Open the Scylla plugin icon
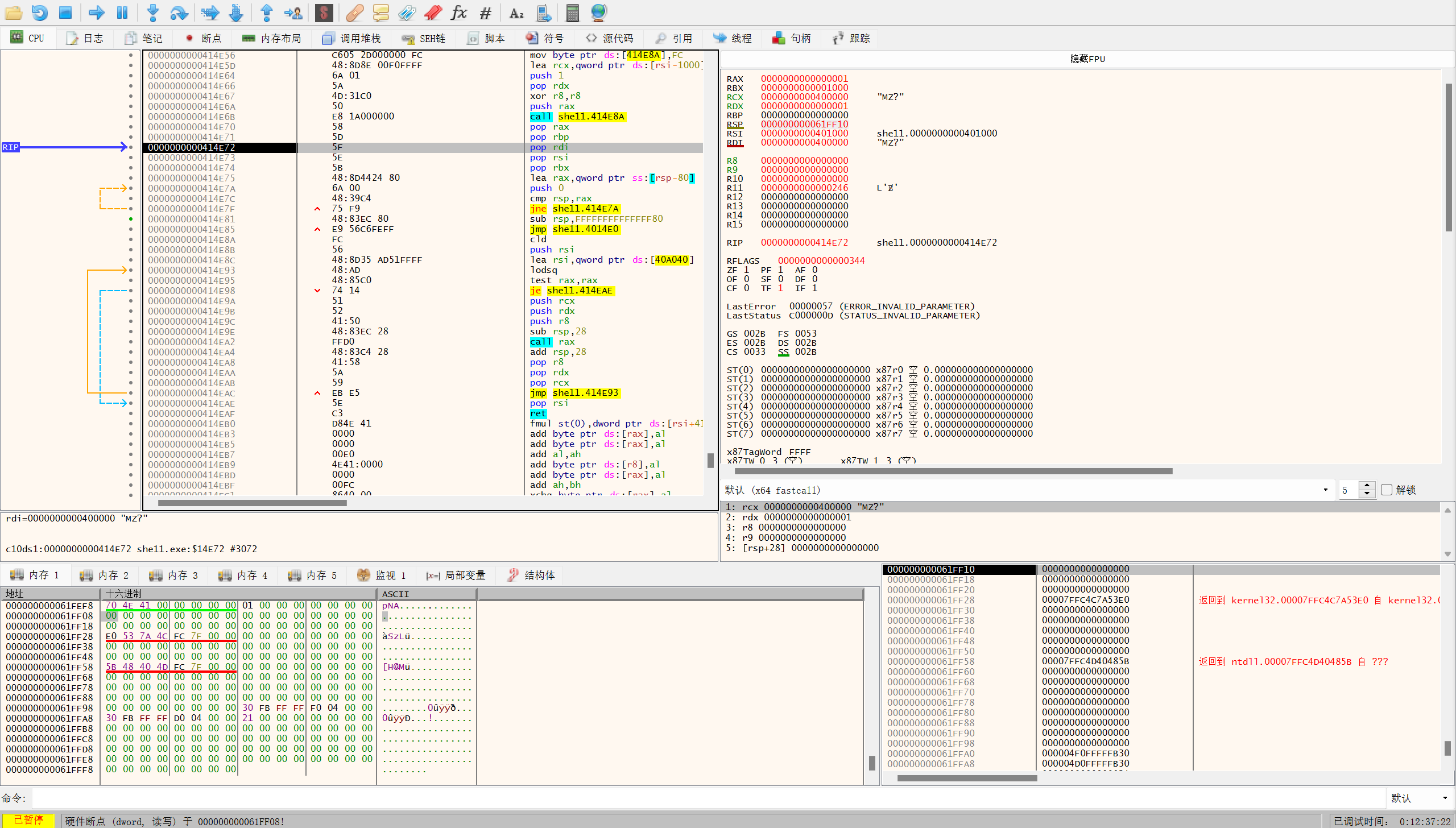The height and width of the screenshot is (828, 1456). click(x=324, y=13)
